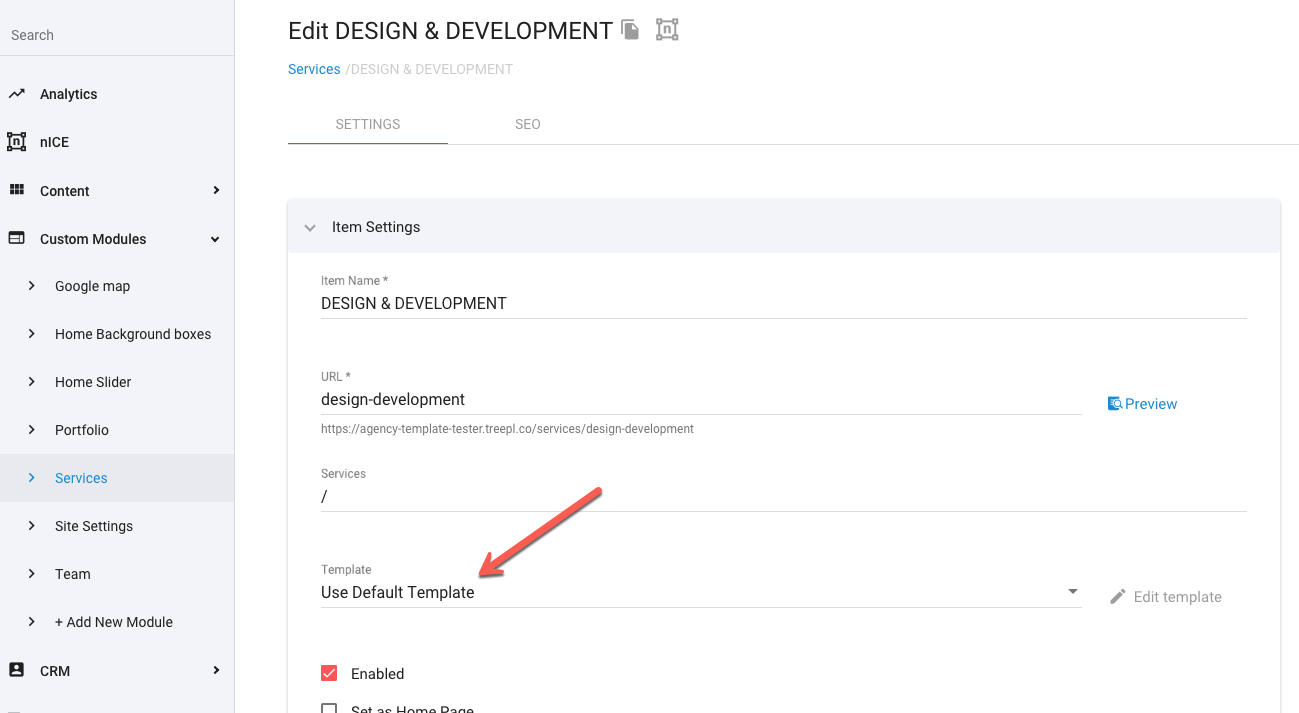Click the pencil icon for Edit template
This screenshot has height=713, width=1299.
1118,597
